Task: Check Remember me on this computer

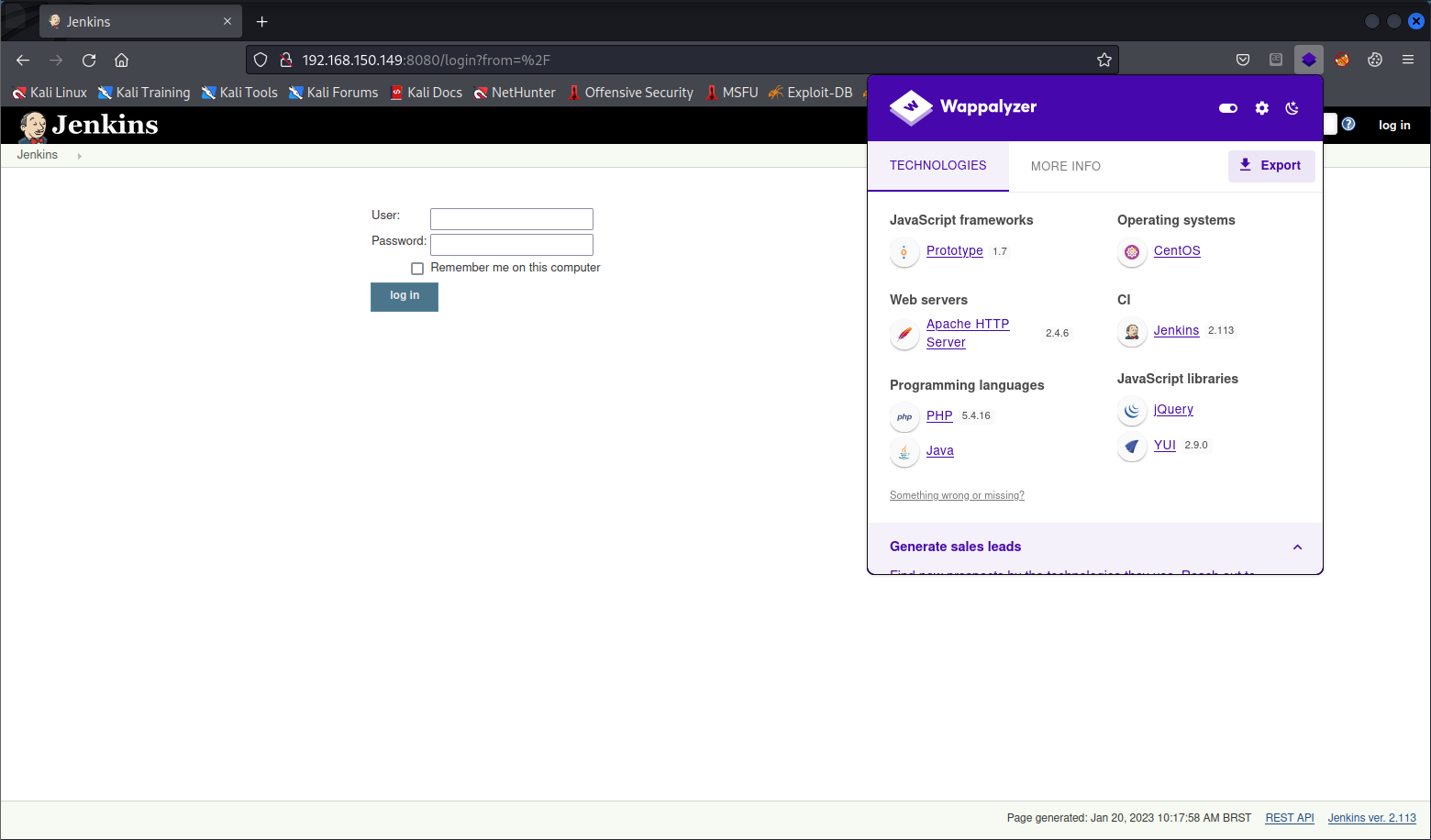Action: coord(417,269)
